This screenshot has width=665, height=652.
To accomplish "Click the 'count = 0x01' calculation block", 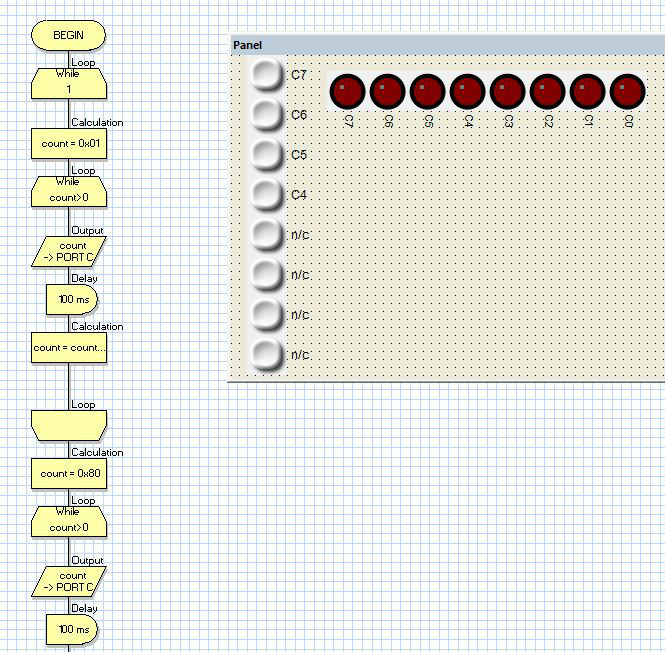I will click(x=68, y=143).
